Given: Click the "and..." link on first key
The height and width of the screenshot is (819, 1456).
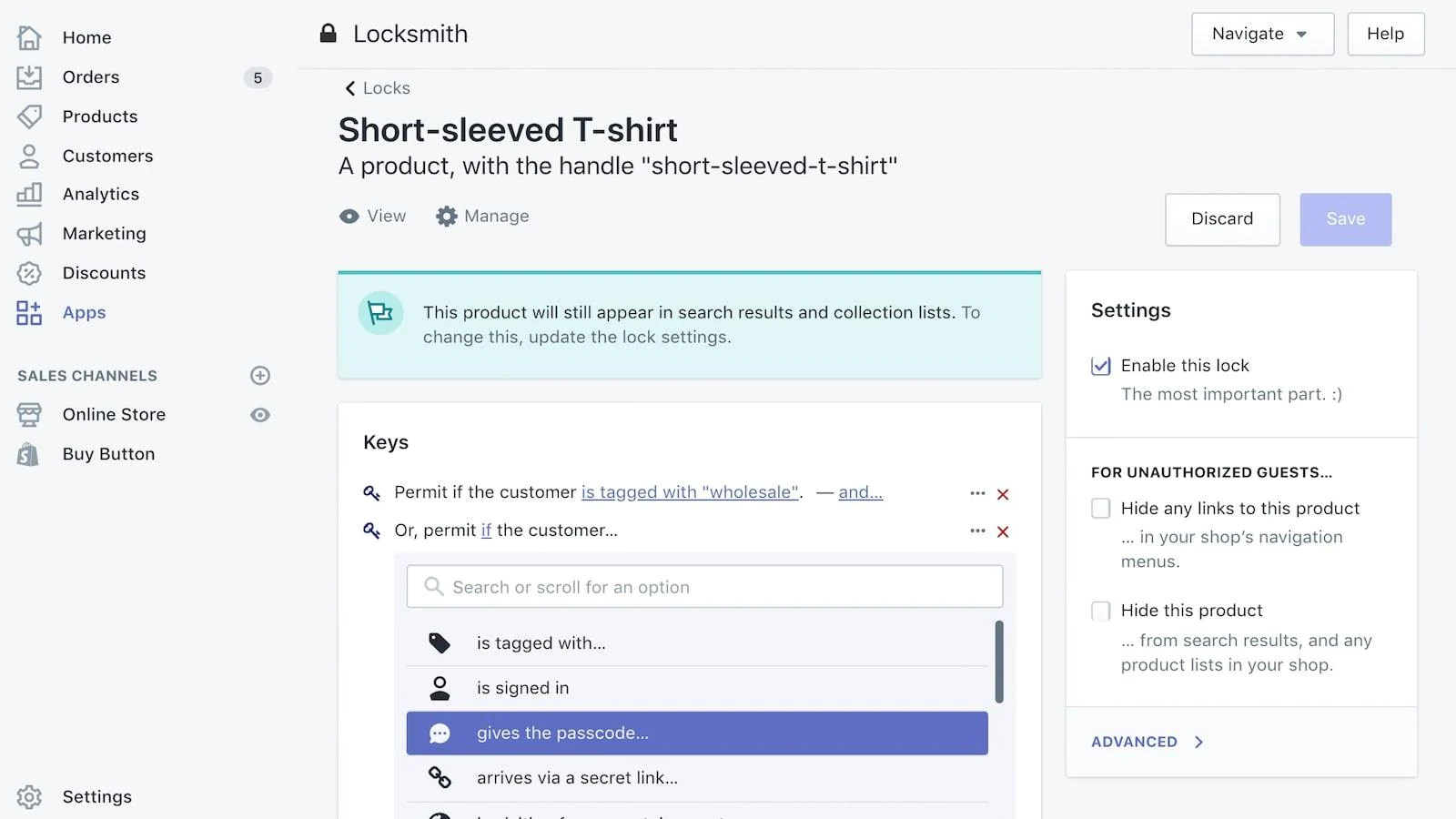Looking at the screenshot, I should pos(860,492).
